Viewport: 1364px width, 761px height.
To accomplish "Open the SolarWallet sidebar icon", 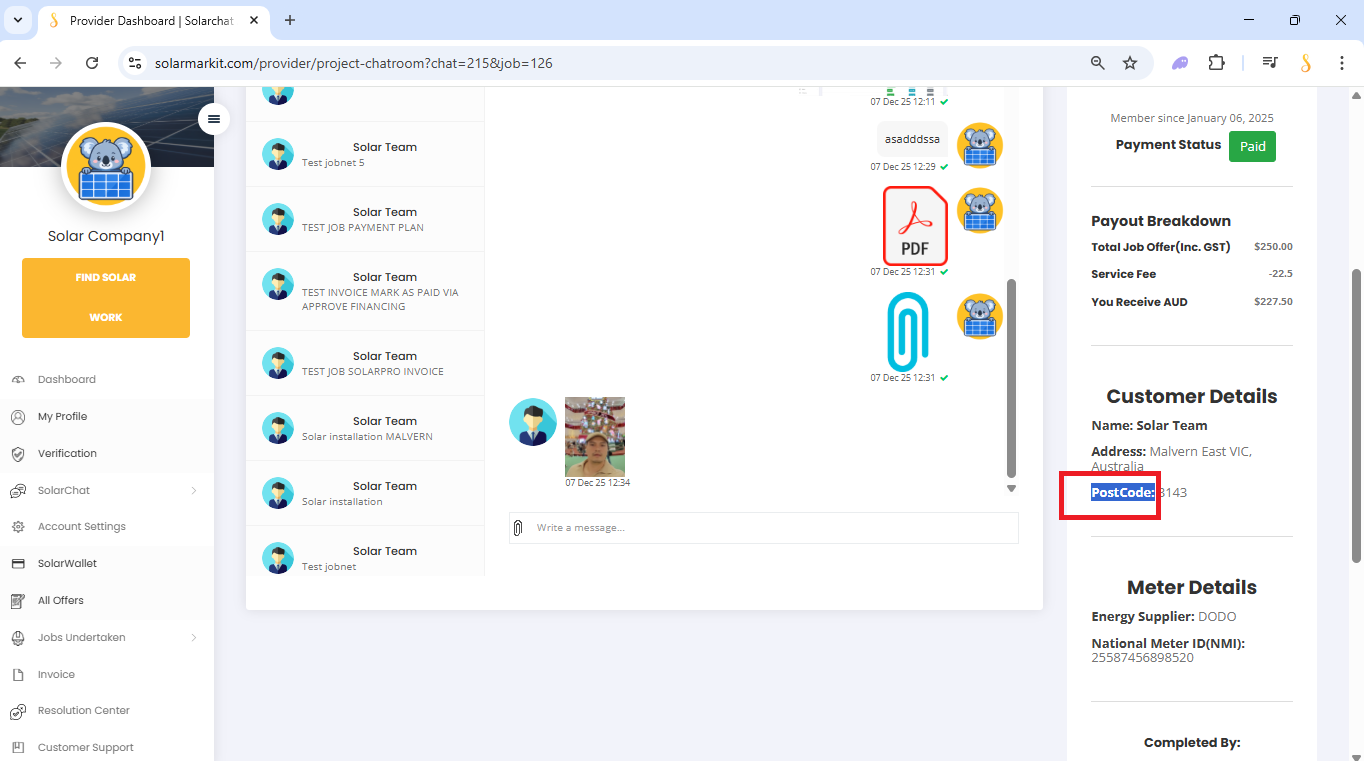I will pos(18,564).
